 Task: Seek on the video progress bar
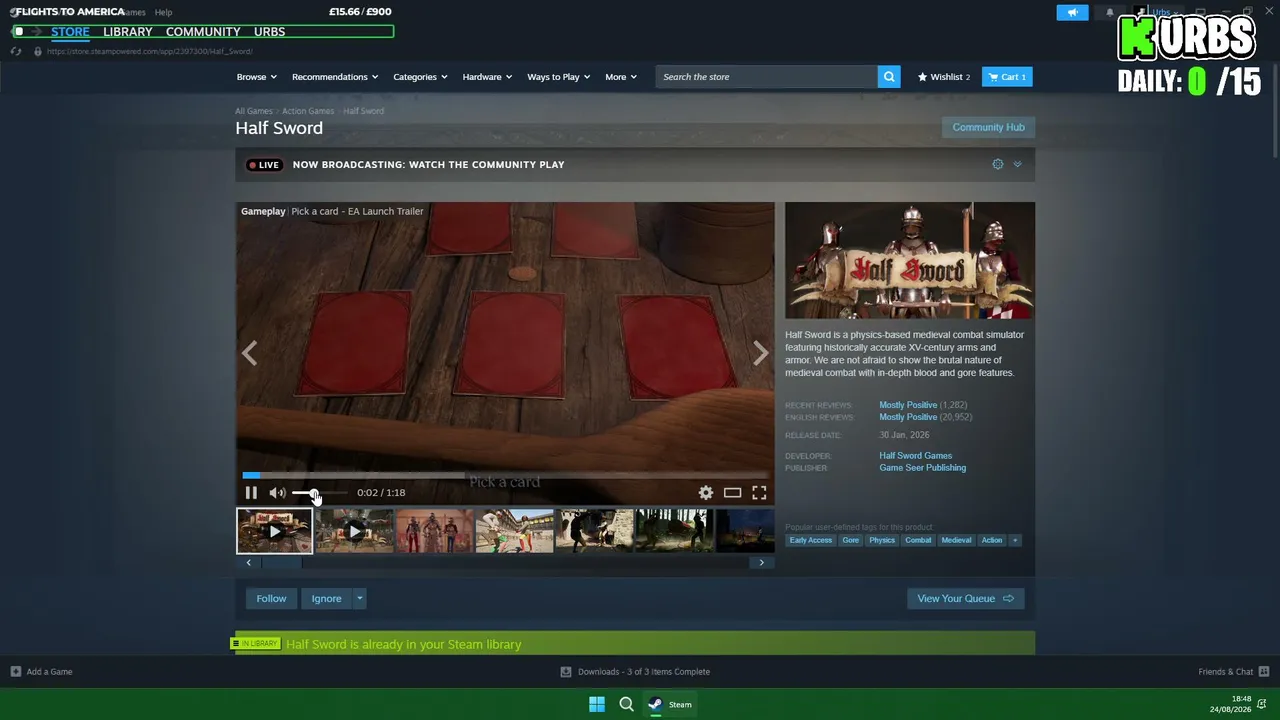click(505, 475)
